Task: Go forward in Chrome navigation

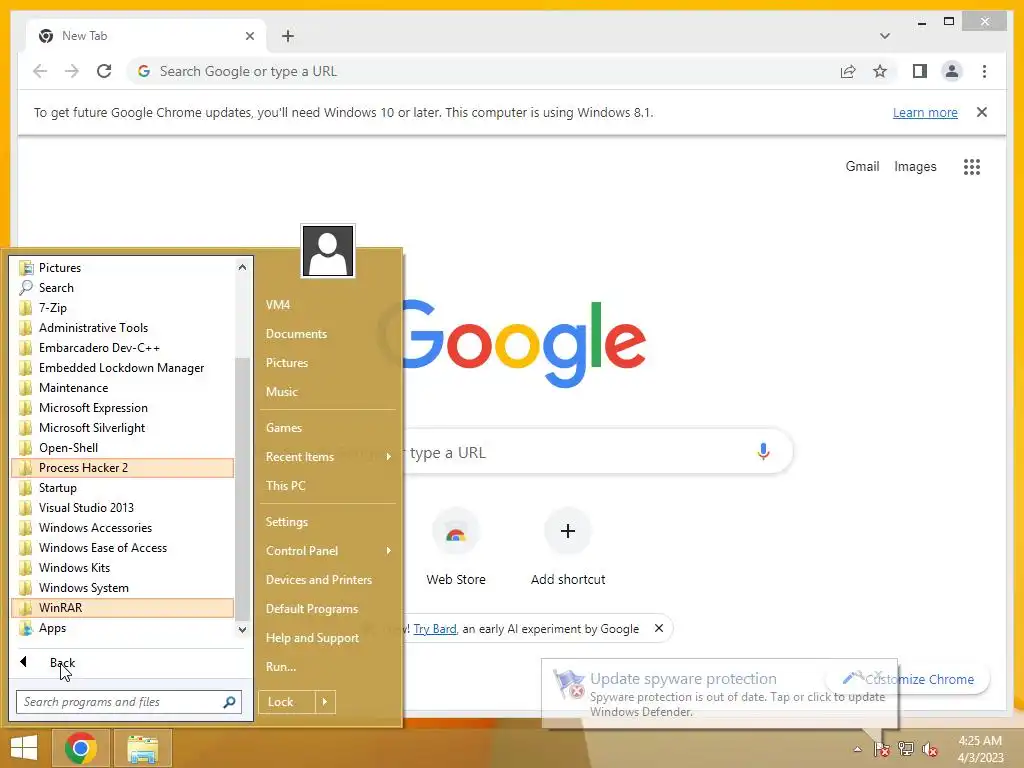Action: click(72, 71)
